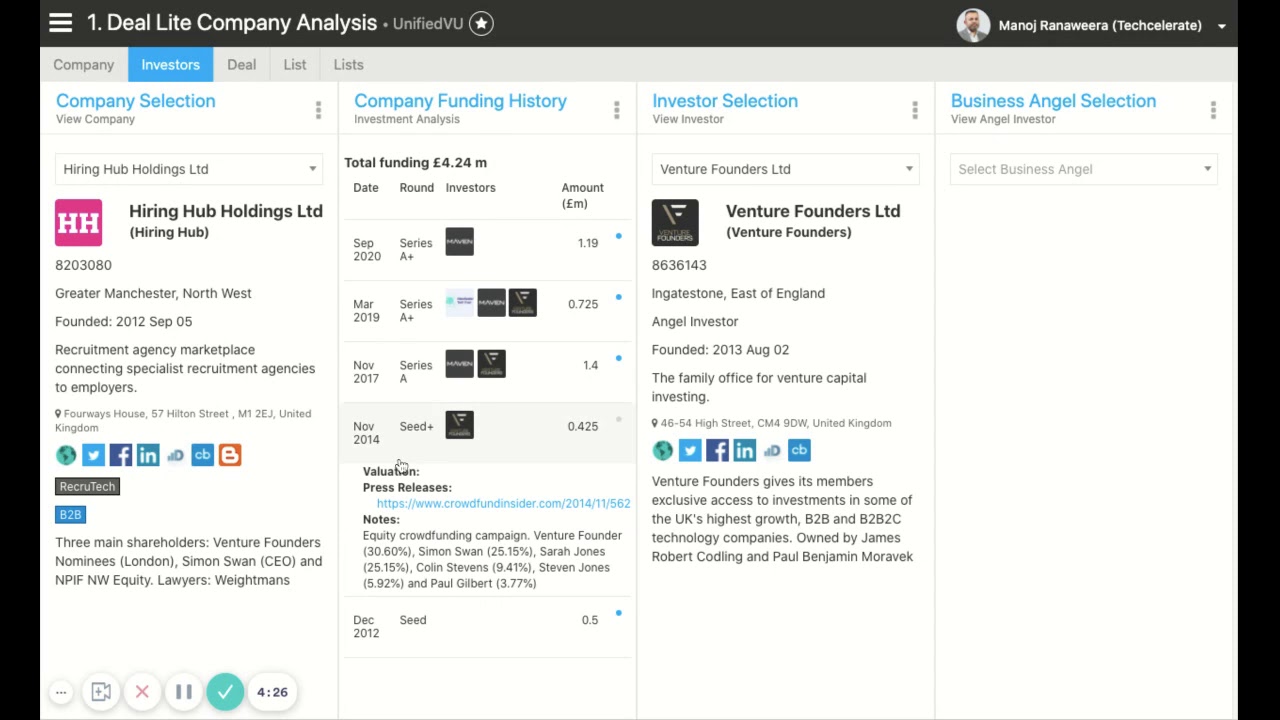Open the hamburger menu icon

click(60, 23)
